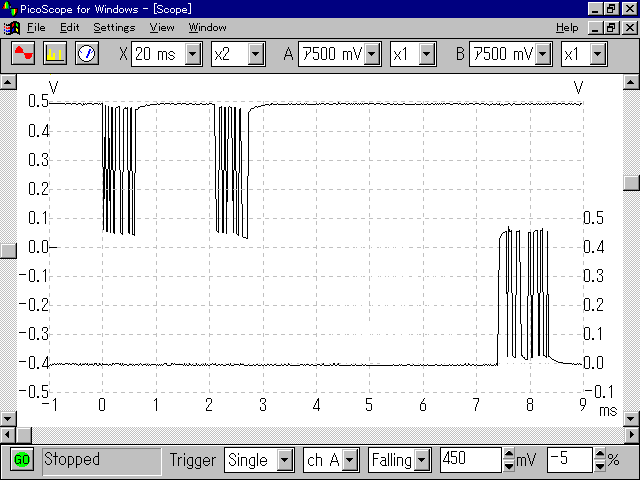The height and width of the screenshot is (480, 640).
Task: Restore the PicoScope main window
Action: coord(611,9)
